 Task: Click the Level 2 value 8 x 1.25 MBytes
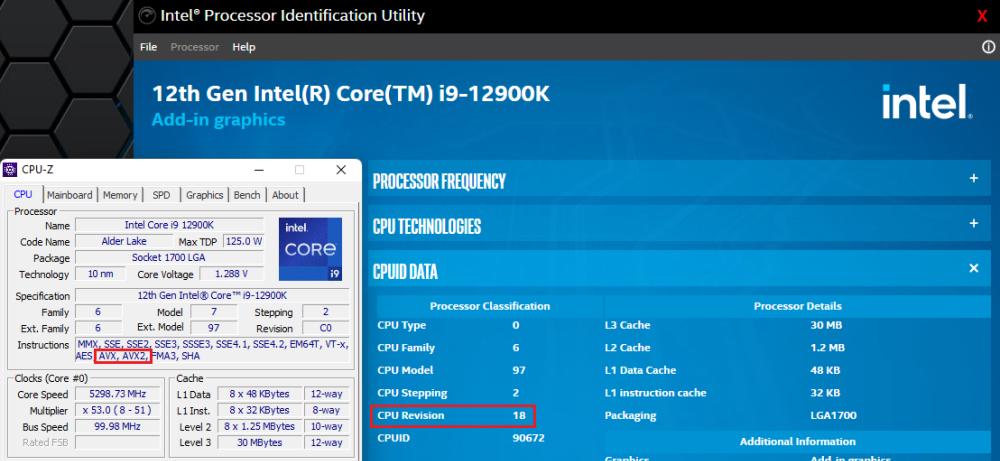click(x=259, y=426)
